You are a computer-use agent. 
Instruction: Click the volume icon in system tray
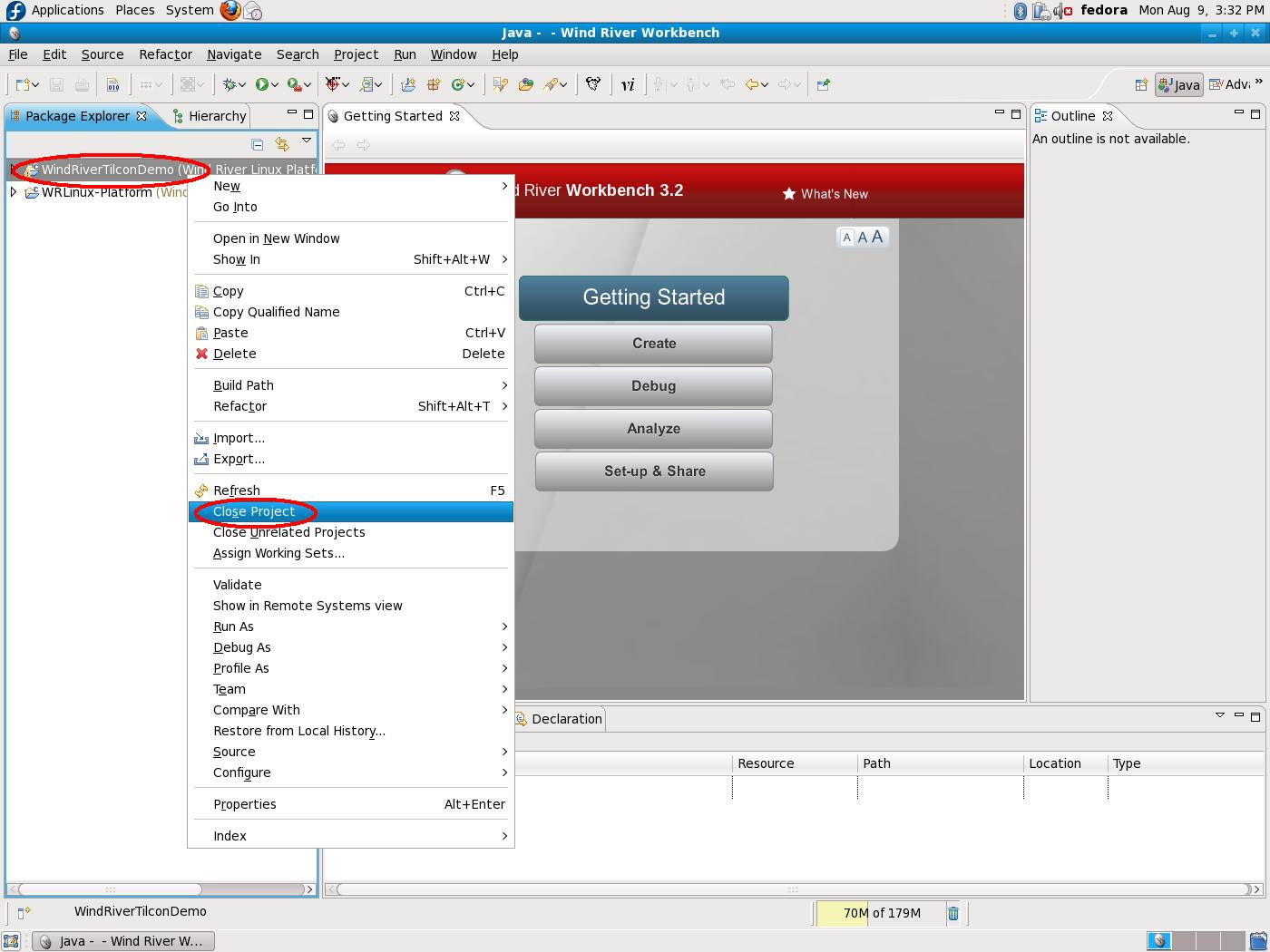[1062, 10]
